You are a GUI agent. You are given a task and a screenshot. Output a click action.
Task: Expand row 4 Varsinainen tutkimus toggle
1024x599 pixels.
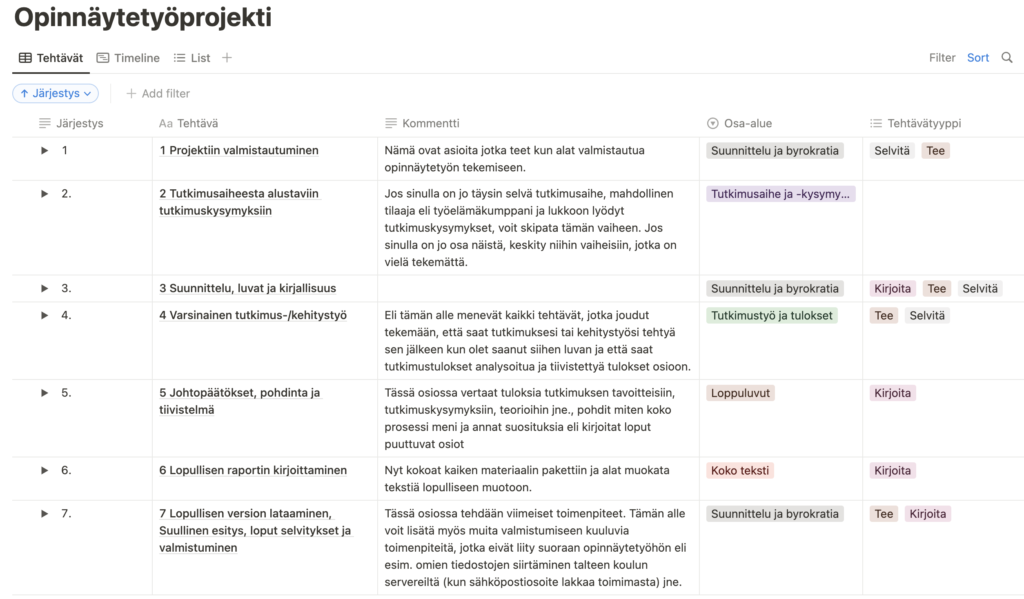pyautogui.click(x=44, y=316)
